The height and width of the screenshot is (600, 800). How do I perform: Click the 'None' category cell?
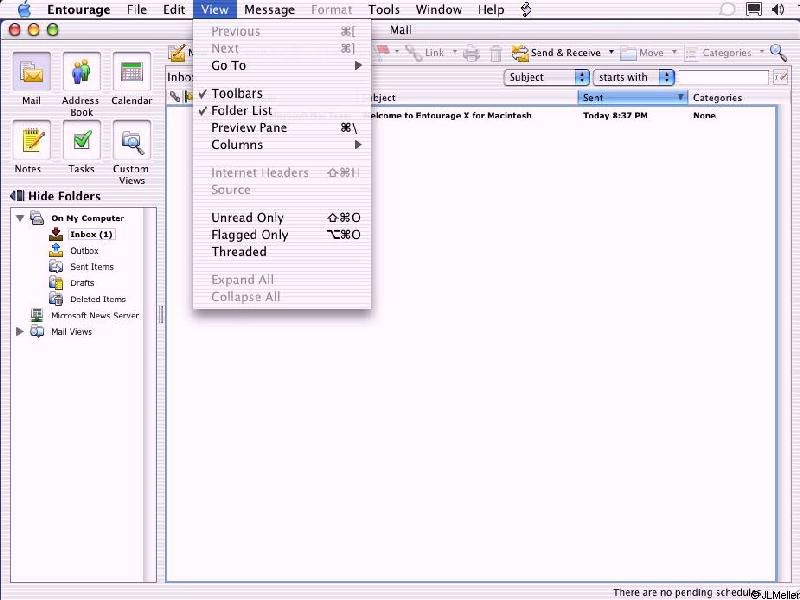(x=704, y=115)
